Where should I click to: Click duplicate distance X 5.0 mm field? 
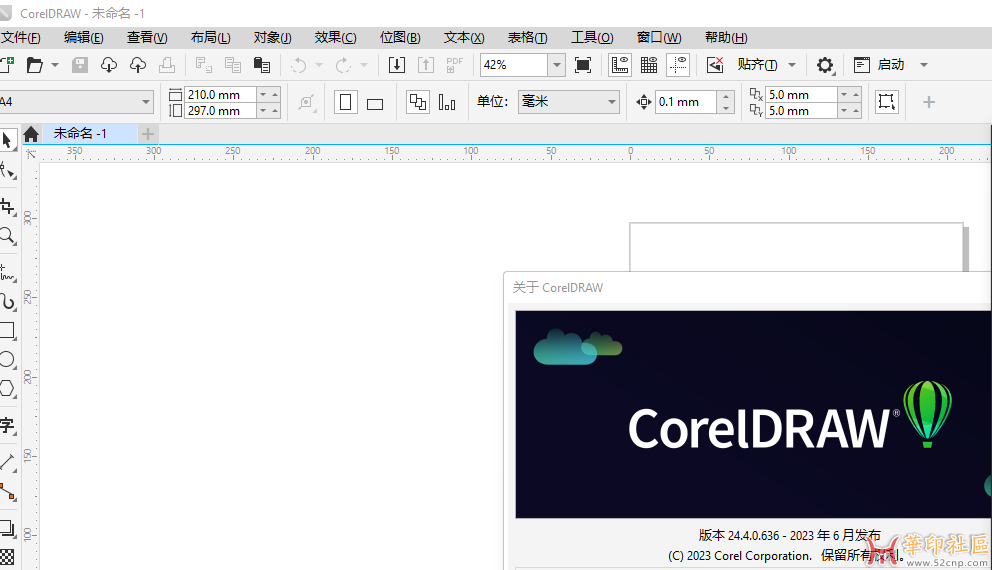800,94
